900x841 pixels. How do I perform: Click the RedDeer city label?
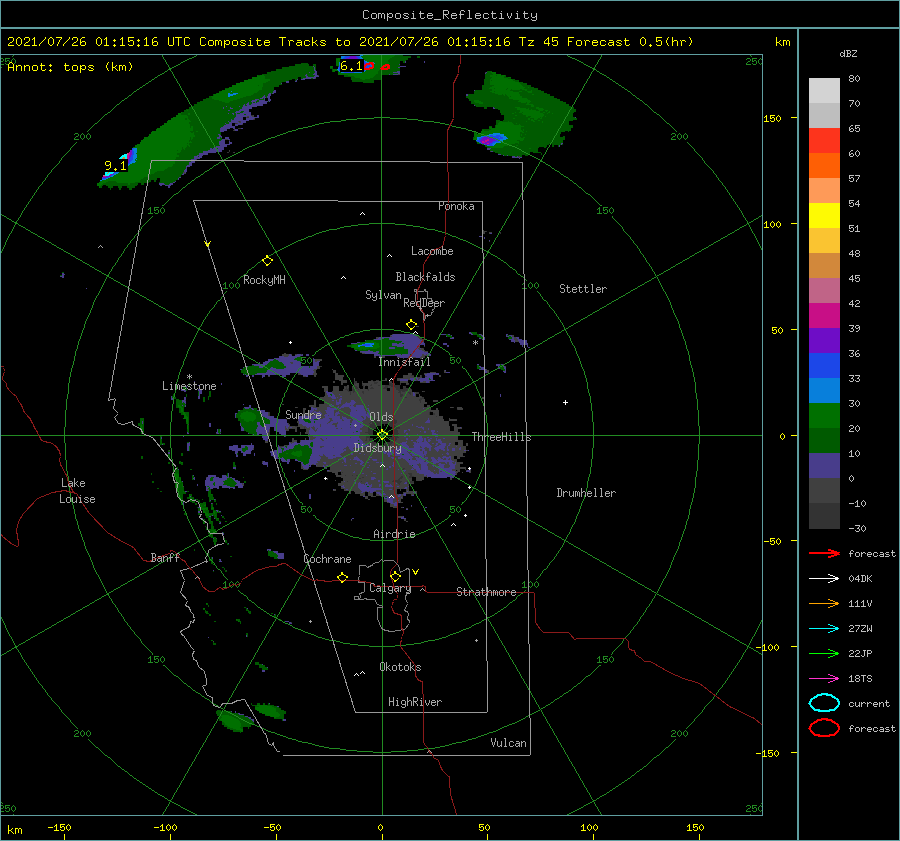point(424,303)
